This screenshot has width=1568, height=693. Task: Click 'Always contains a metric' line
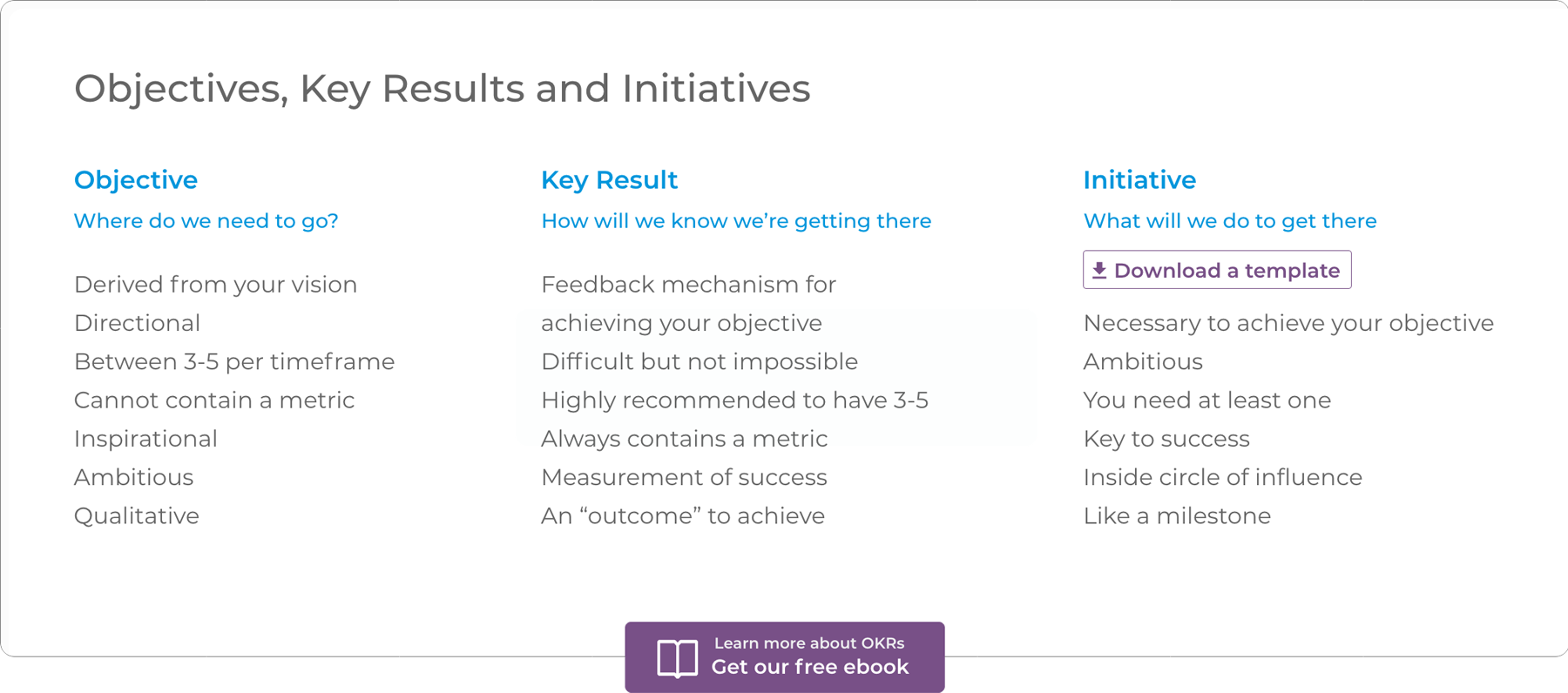(685, 439)
